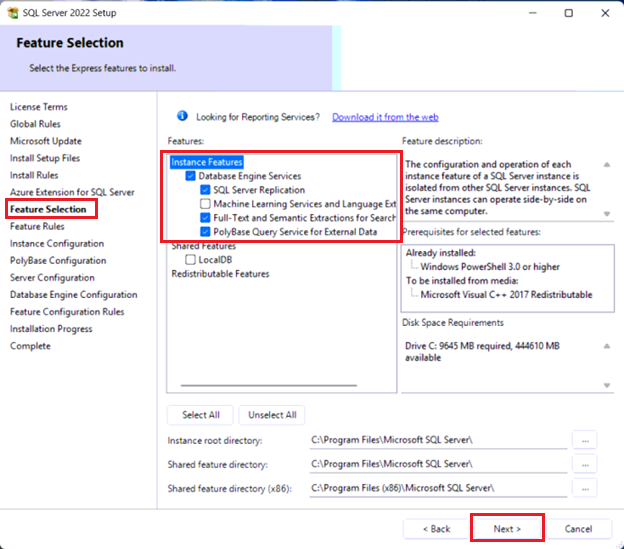The image size is (624, 549).
Task: Click the Microsoft Update step
Action: tap(46, 141)
